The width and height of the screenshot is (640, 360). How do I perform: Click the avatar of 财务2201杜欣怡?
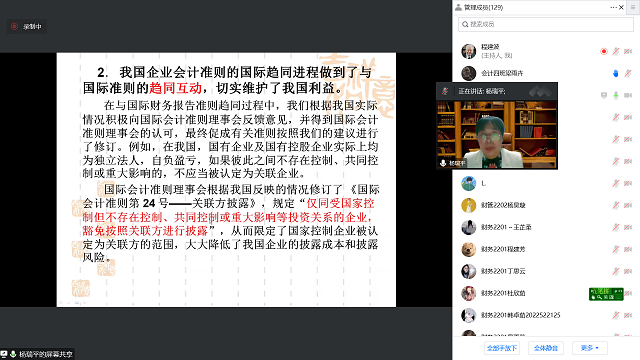469,293
